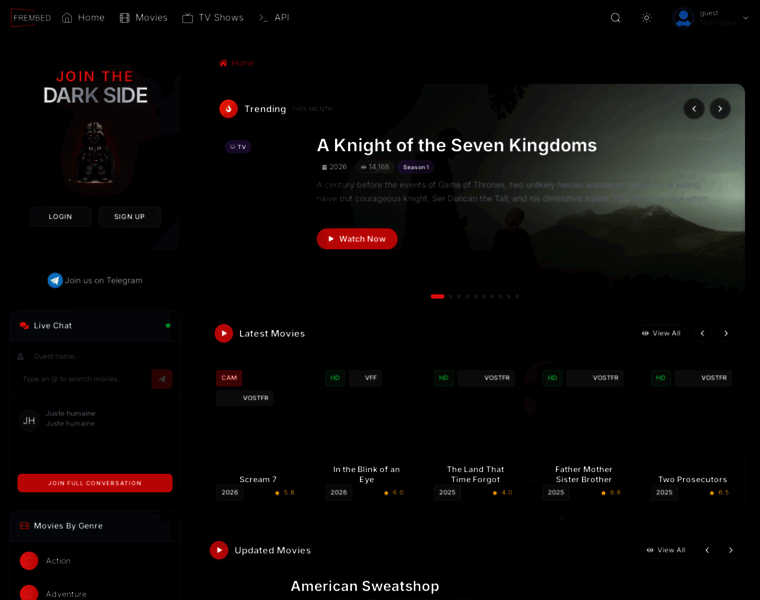Click the JH chat user avatar

point(29,420)
